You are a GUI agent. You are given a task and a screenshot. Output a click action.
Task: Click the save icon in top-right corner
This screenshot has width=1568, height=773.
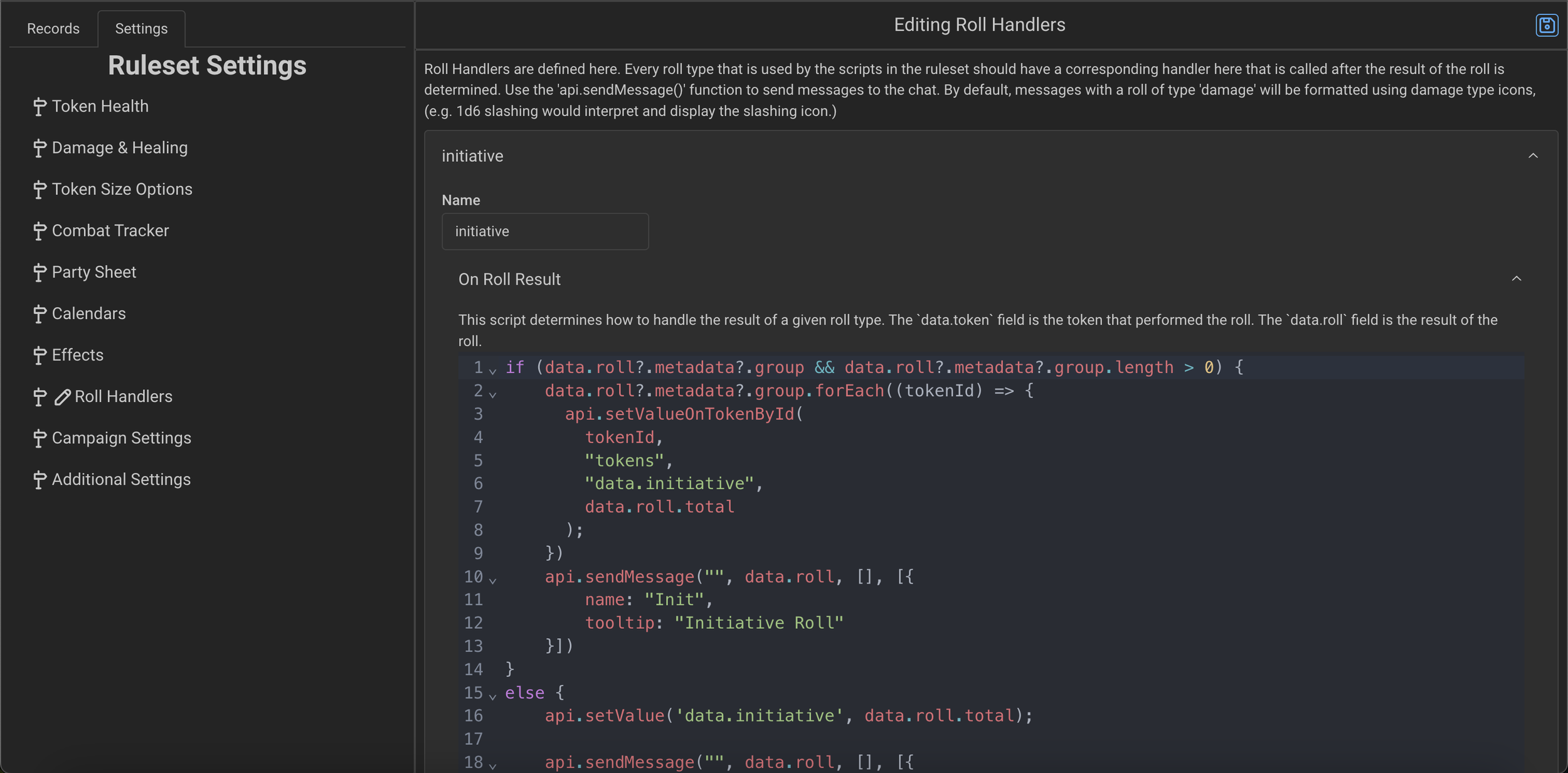click(x=1546, y=25)
